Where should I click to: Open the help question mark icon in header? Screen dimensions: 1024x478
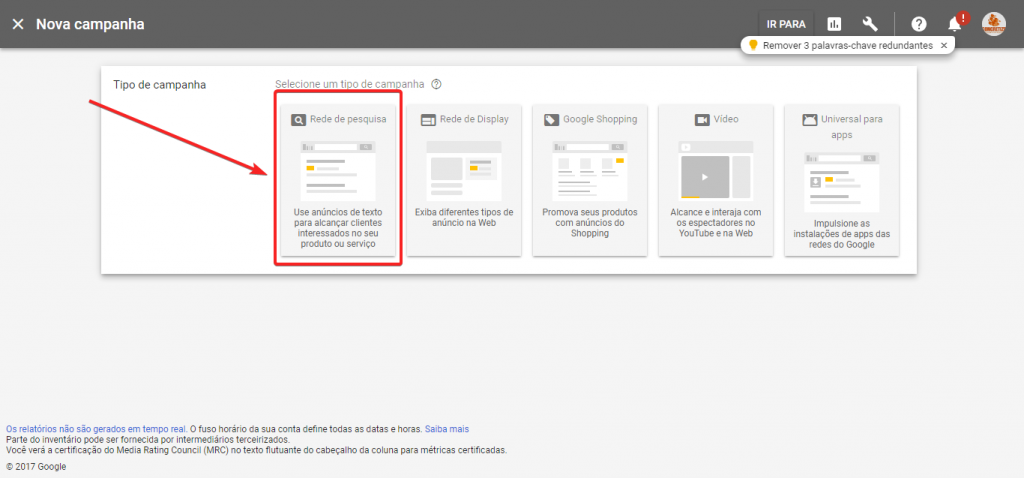pos(919,24)
